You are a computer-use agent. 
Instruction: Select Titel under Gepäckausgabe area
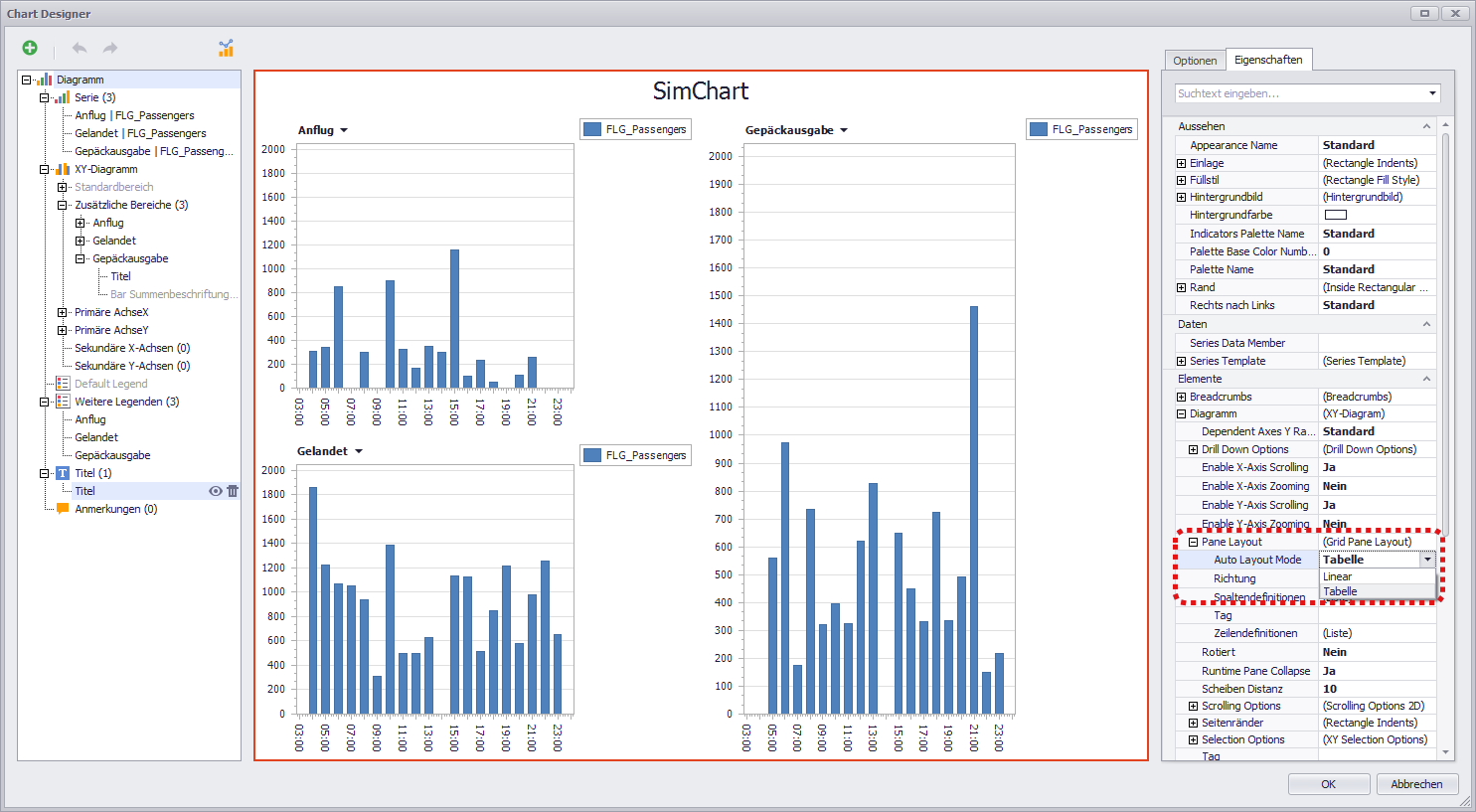[x=120, y=276]
